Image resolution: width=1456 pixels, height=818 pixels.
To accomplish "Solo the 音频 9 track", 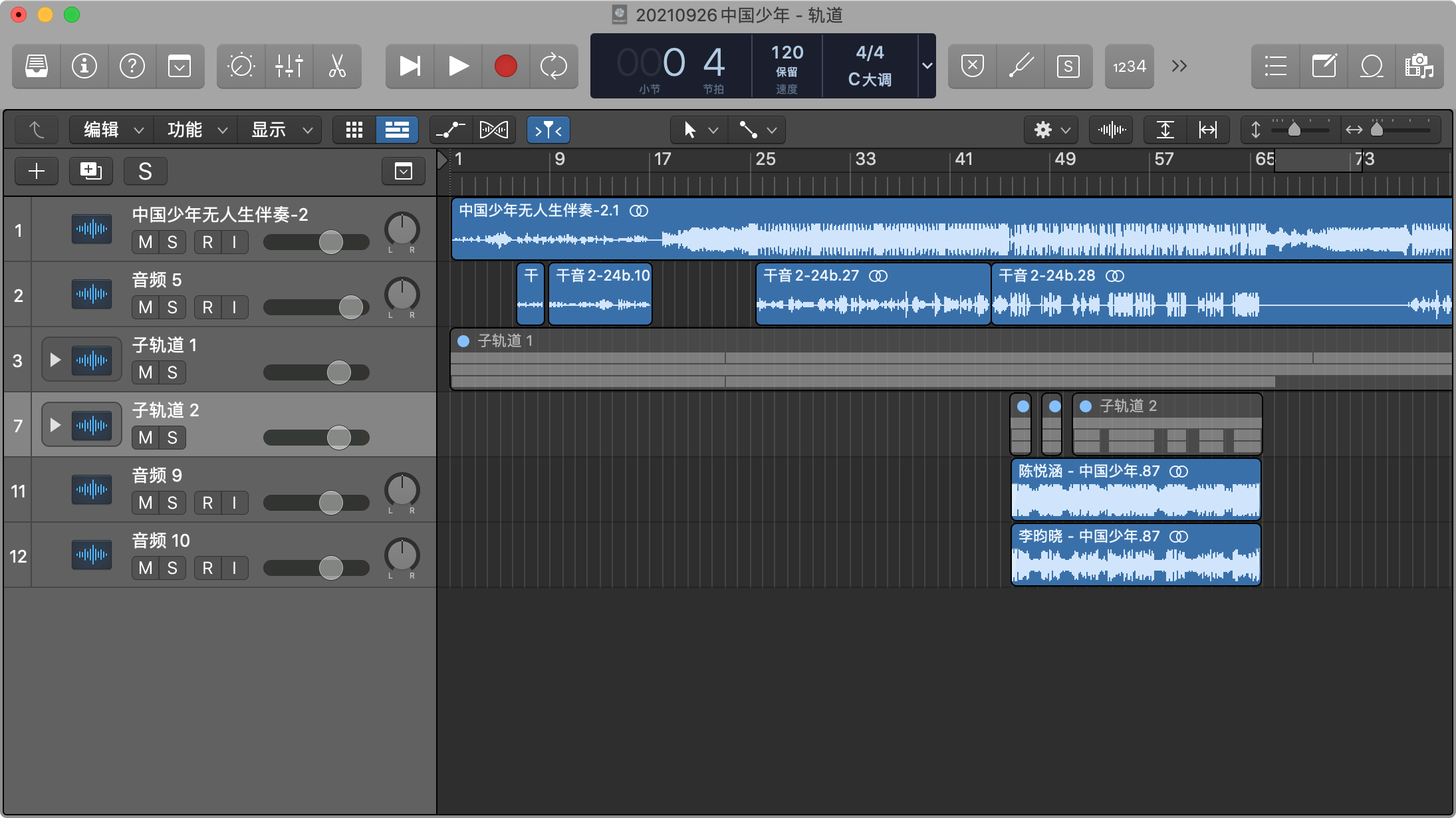I will pyautogui.click(x=172, y=503).
